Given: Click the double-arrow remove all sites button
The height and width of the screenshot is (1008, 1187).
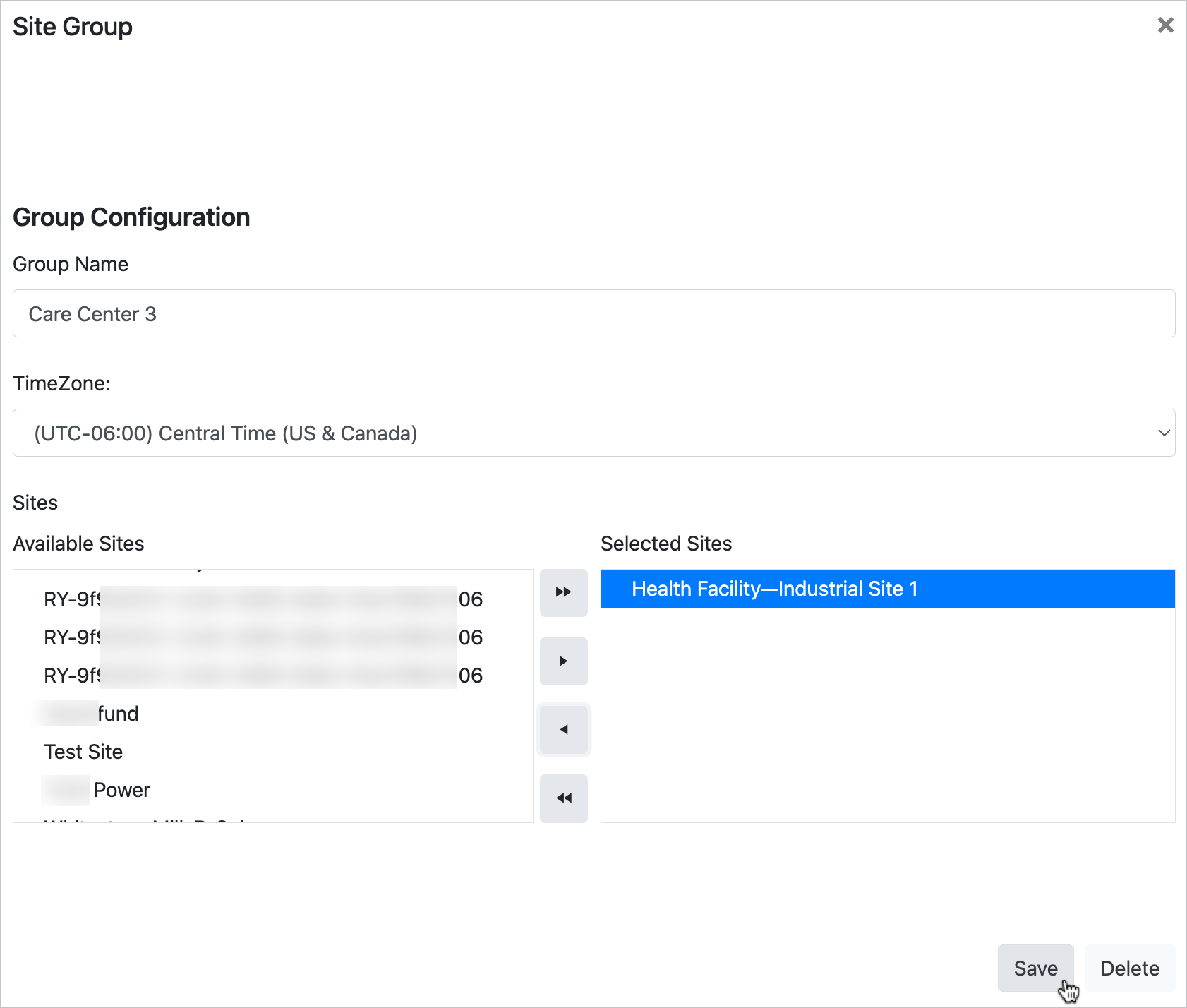Looking at the screenshot, I should click(x=563, y=798).
